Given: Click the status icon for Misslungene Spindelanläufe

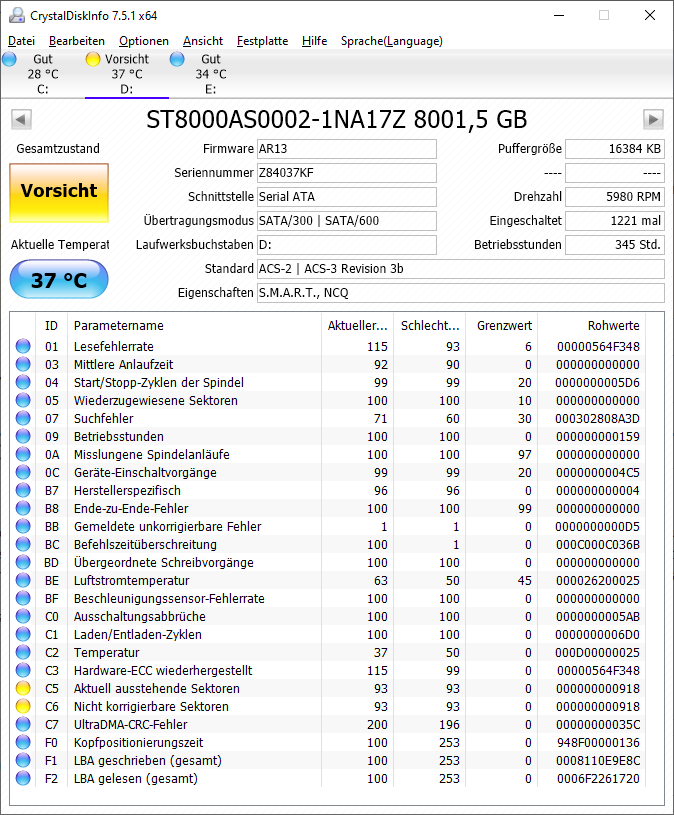Looking at the screenshot, I should click(23, 454).
